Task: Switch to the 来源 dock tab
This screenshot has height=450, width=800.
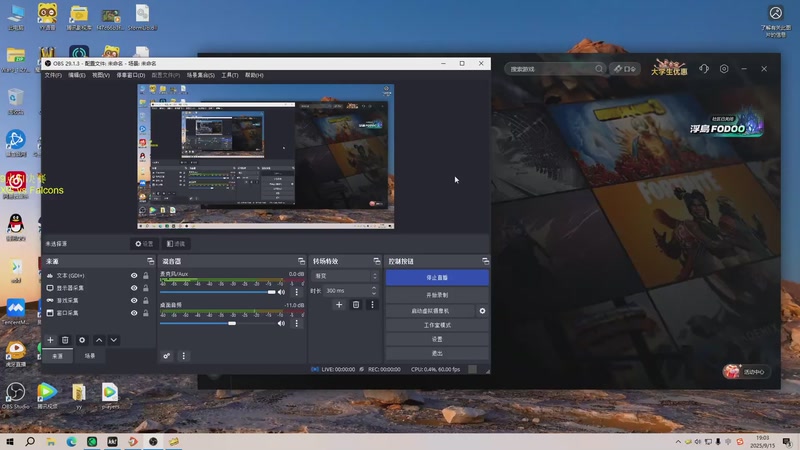Action: (x=57, y=356)
